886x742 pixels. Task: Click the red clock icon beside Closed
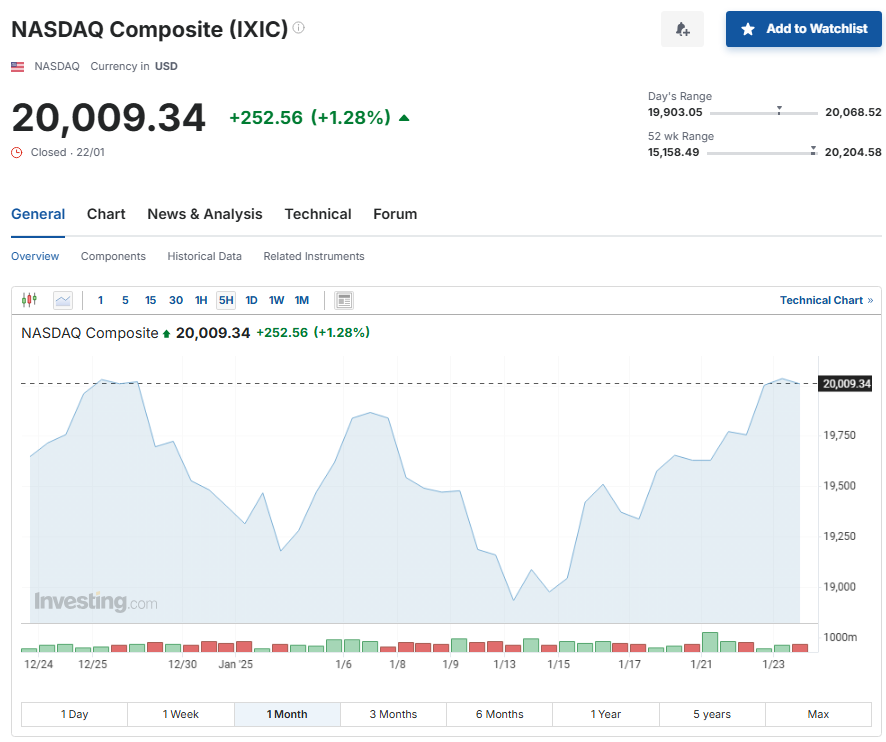click(17, 153)
